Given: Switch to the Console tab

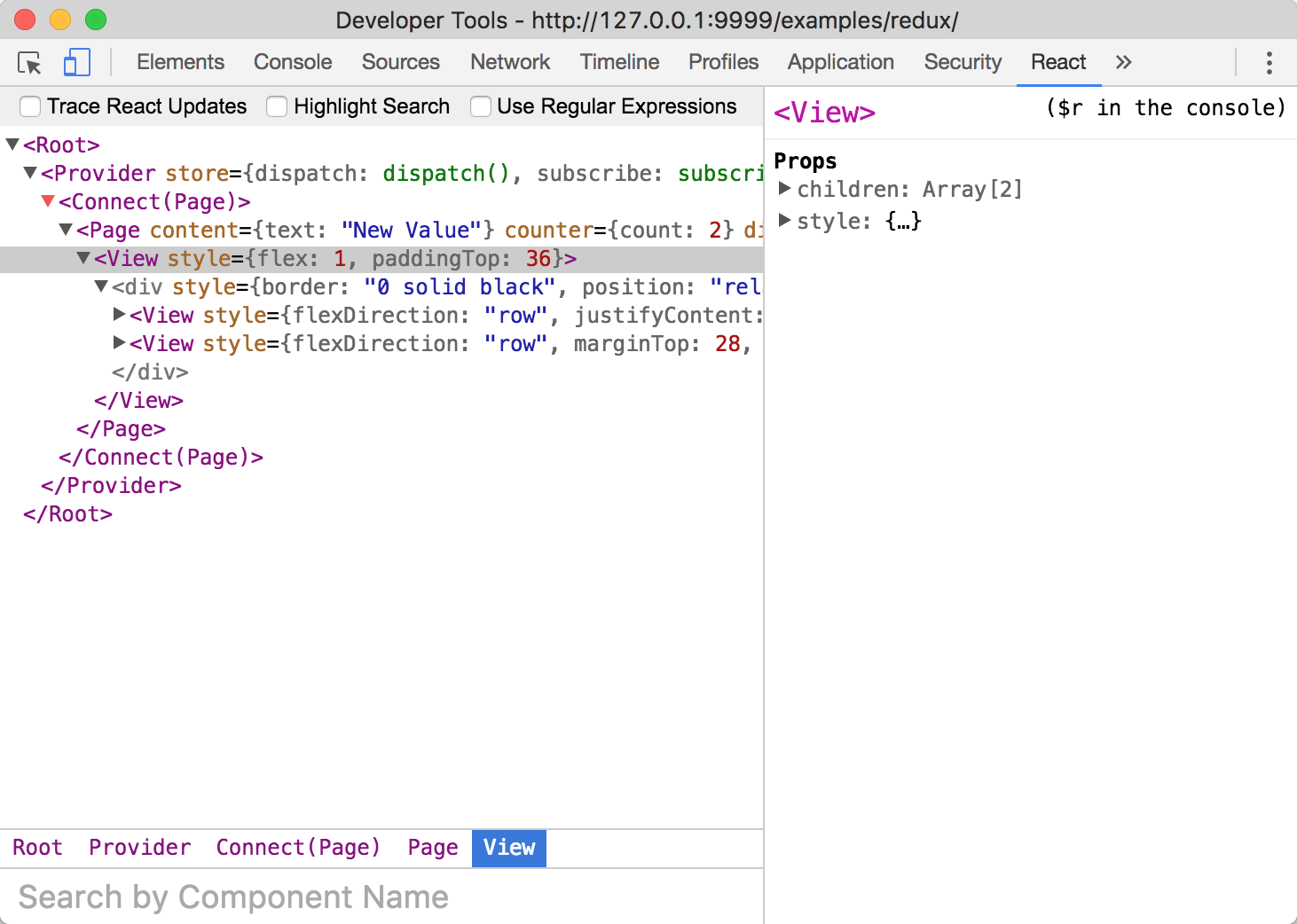Looking at the screenshot, I should tap(293, 62).
